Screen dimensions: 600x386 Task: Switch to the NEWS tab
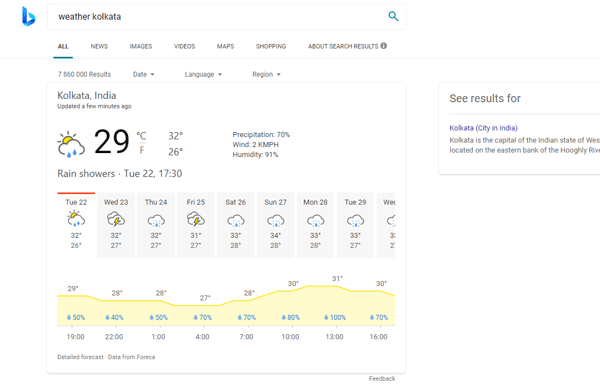tap(99, 46)
